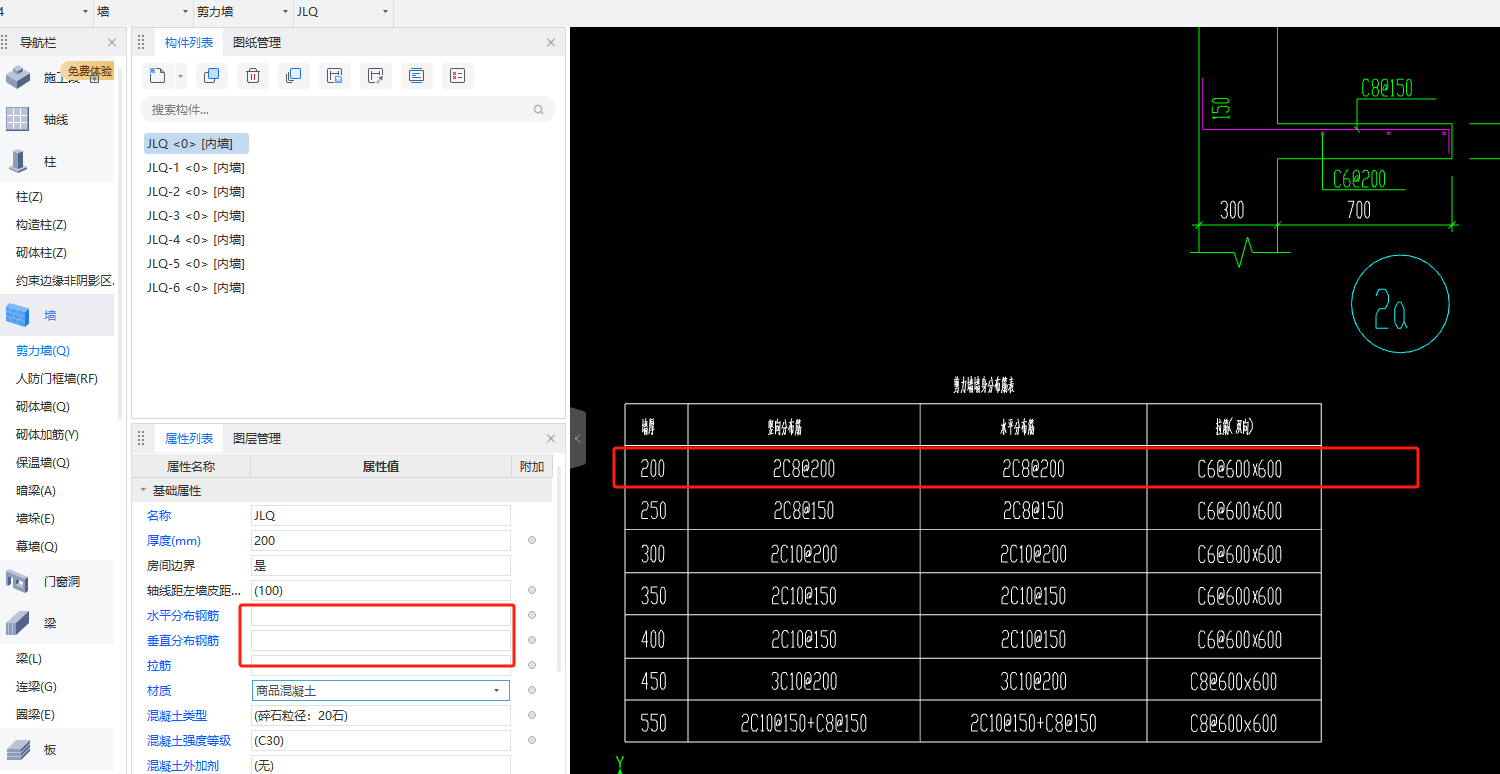Toggle 附加 marker for 水平分布钢筋 row
Viewport: 1500px width, 774px height.
click(x=532, y=616)
